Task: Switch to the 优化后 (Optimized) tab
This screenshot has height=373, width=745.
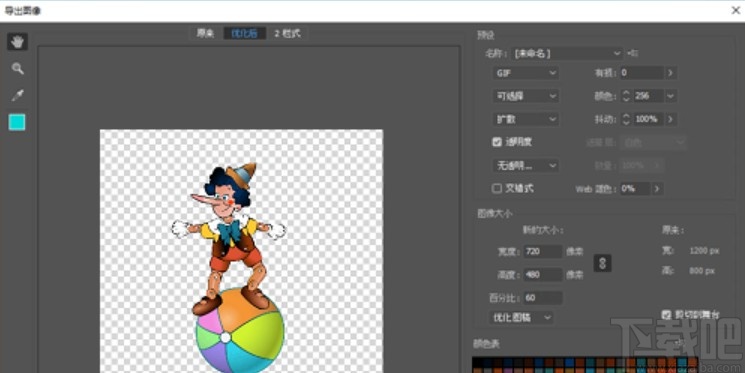Action: [245, 33]
